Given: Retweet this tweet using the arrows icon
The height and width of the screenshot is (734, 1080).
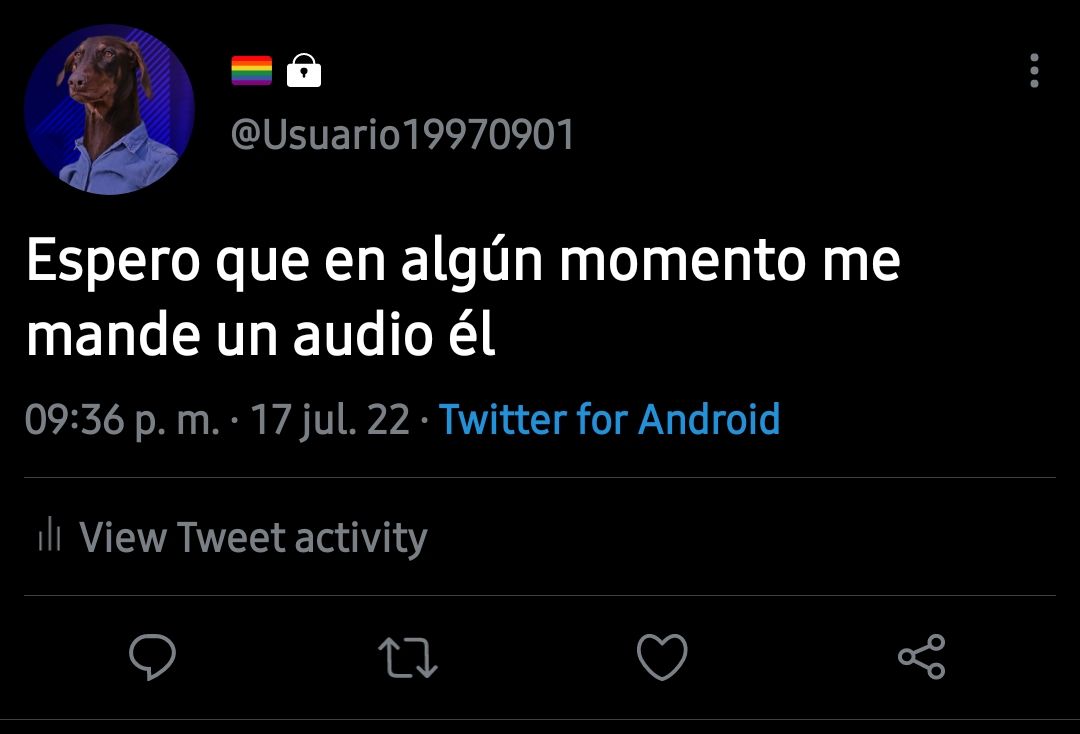Looking at the screenshot, I should (x=408, y=657).
